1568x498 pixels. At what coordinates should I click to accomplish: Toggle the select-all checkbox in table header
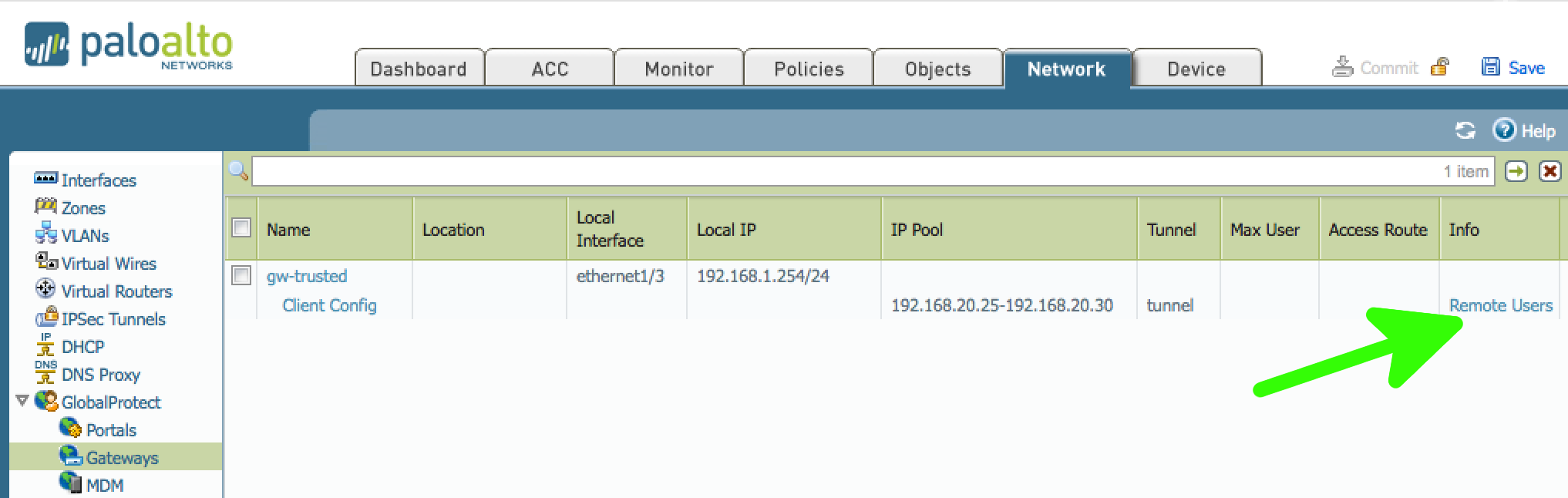coord(241,228)
